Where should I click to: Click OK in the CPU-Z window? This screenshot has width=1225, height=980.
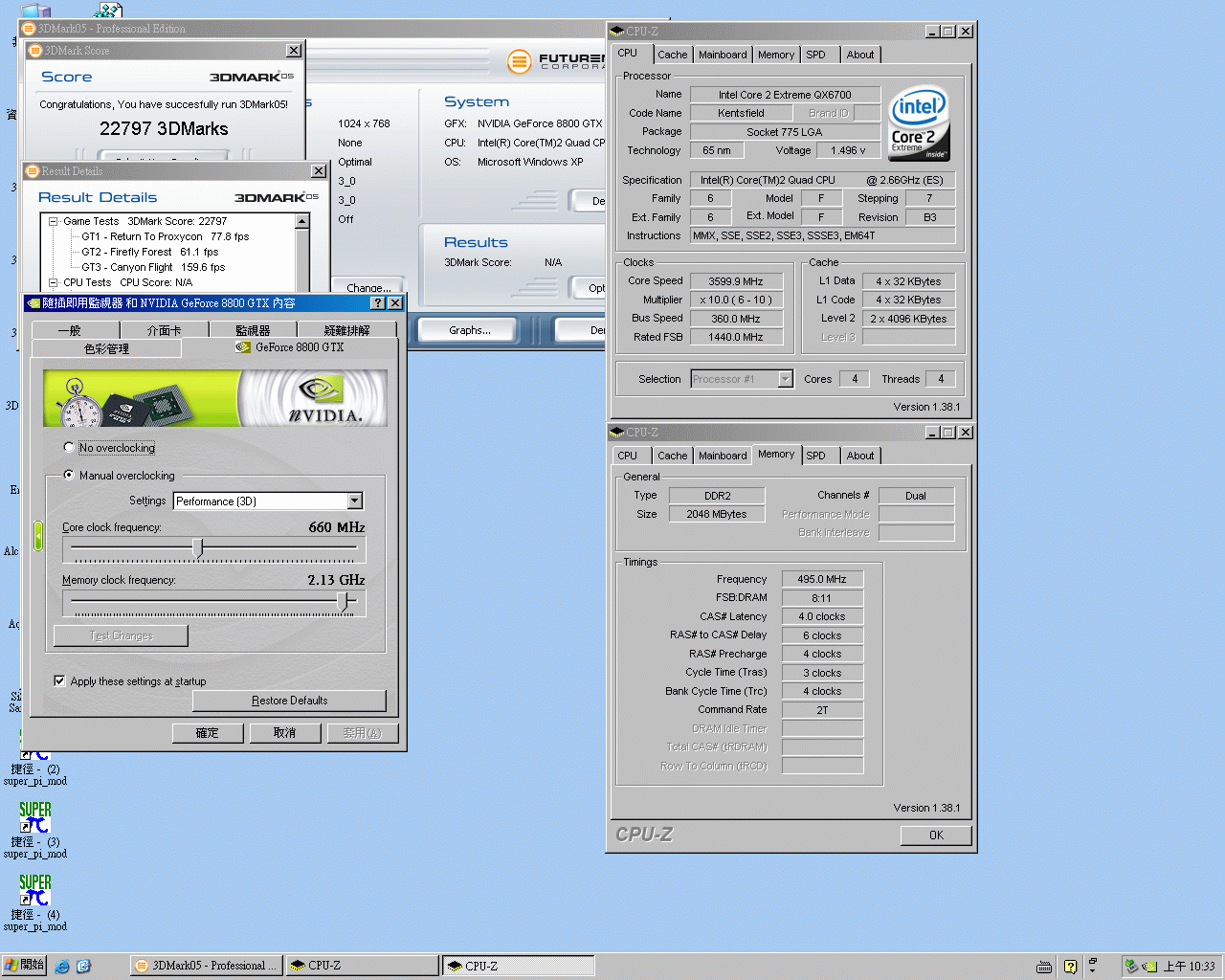(936, 835)
